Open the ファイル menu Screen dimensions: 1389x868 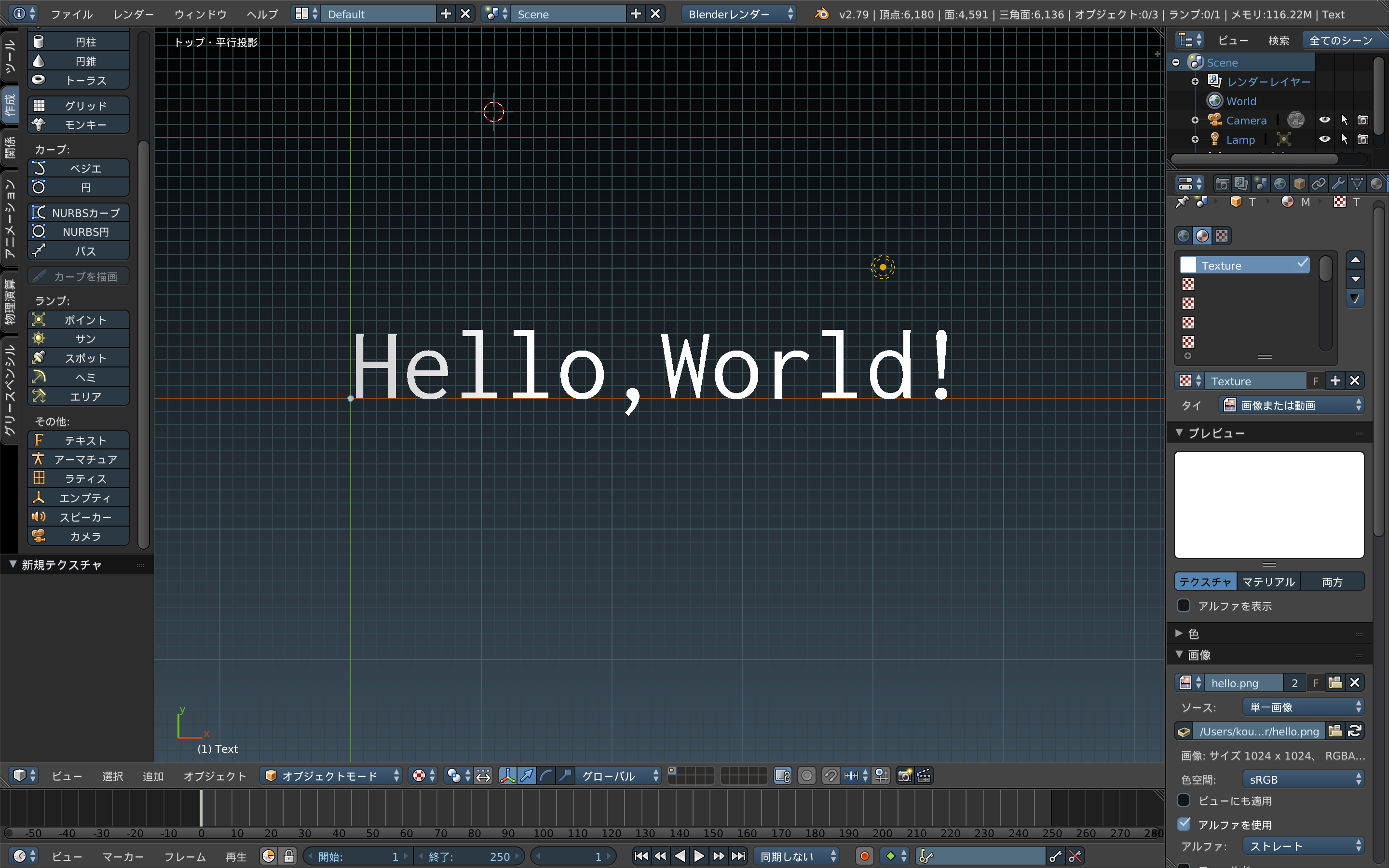pyautogui.click(x=71, y=14)
